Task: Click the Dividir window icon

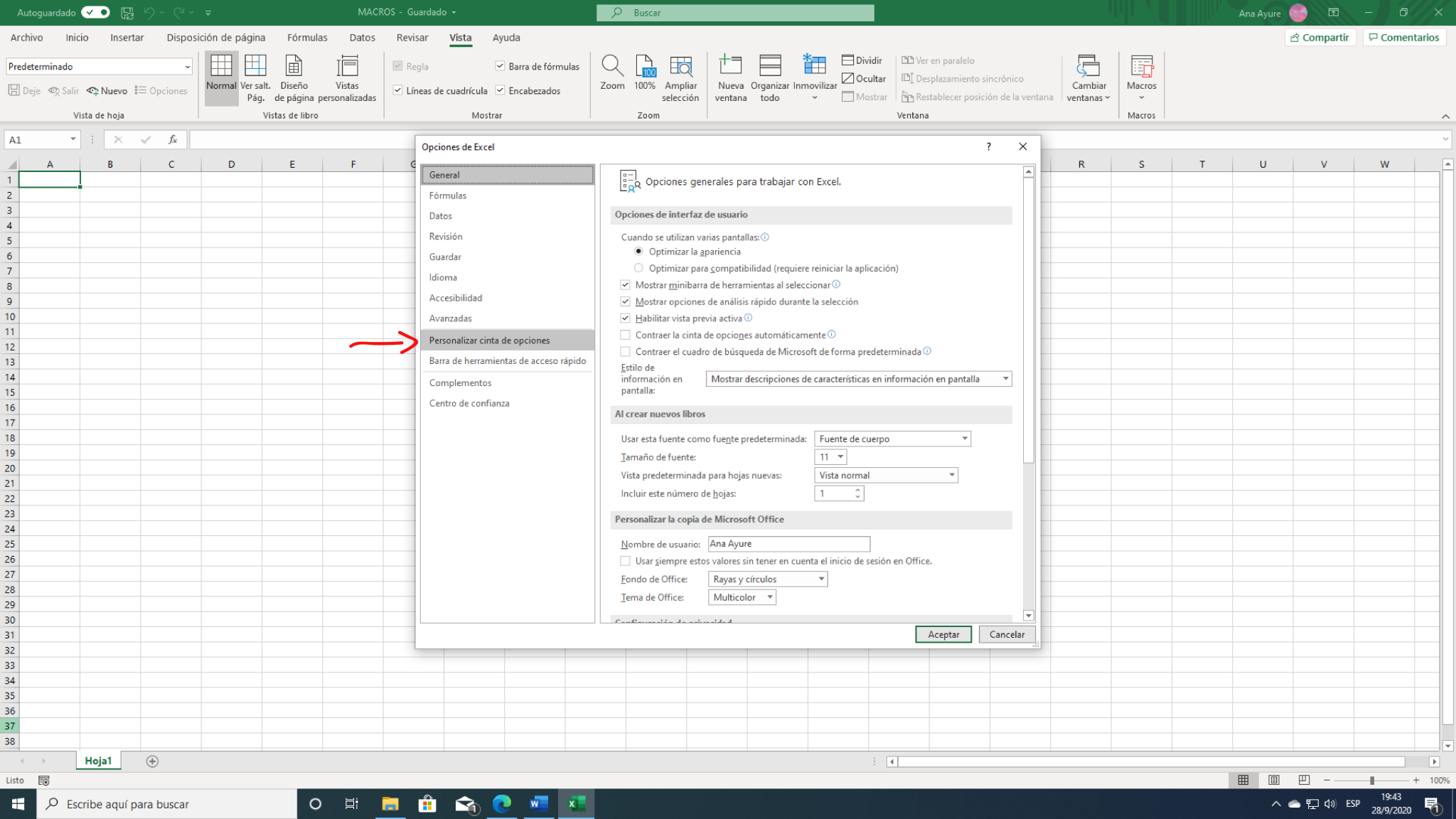Action: pyautogui.click(x=862, y=60)
